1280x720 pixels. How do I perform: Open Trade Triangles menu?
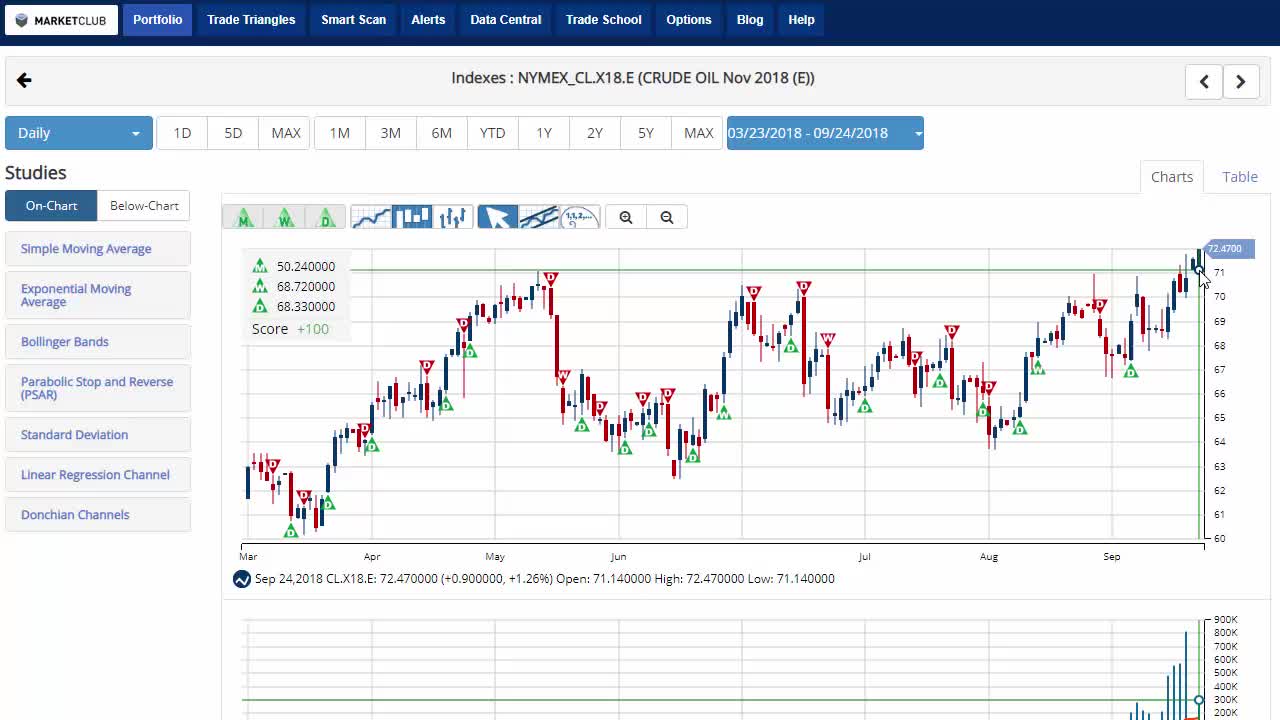(251, 19)
